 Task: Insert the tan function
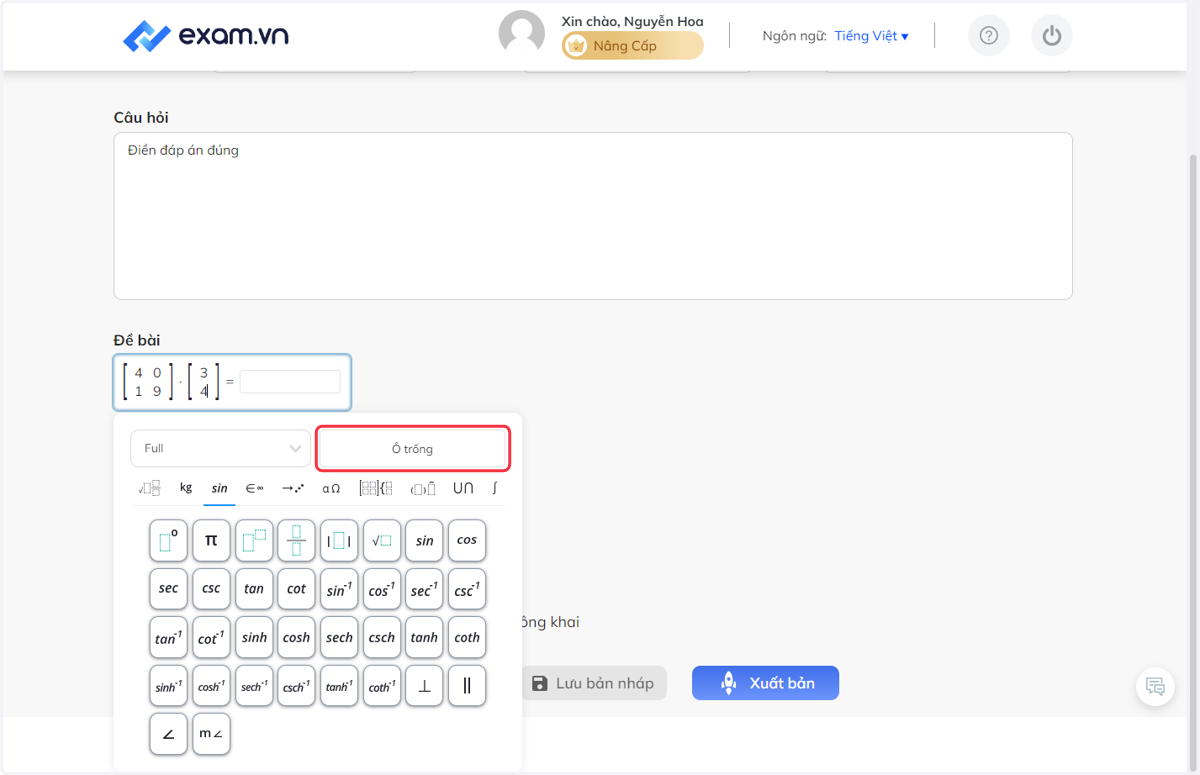pos(254,589)
